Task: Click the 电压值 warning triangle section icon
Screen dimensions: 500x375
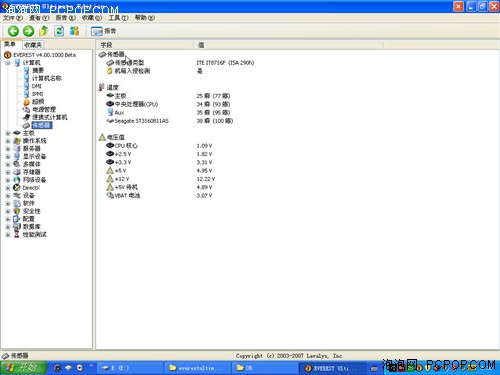Action: (x=102, y=137)
